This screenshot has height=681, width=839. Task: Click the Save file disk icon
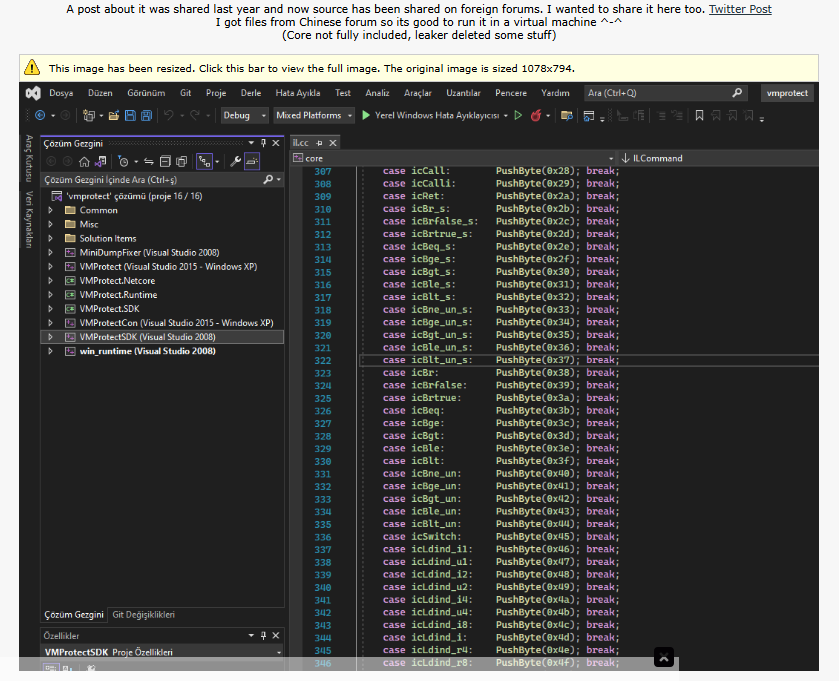130,116
